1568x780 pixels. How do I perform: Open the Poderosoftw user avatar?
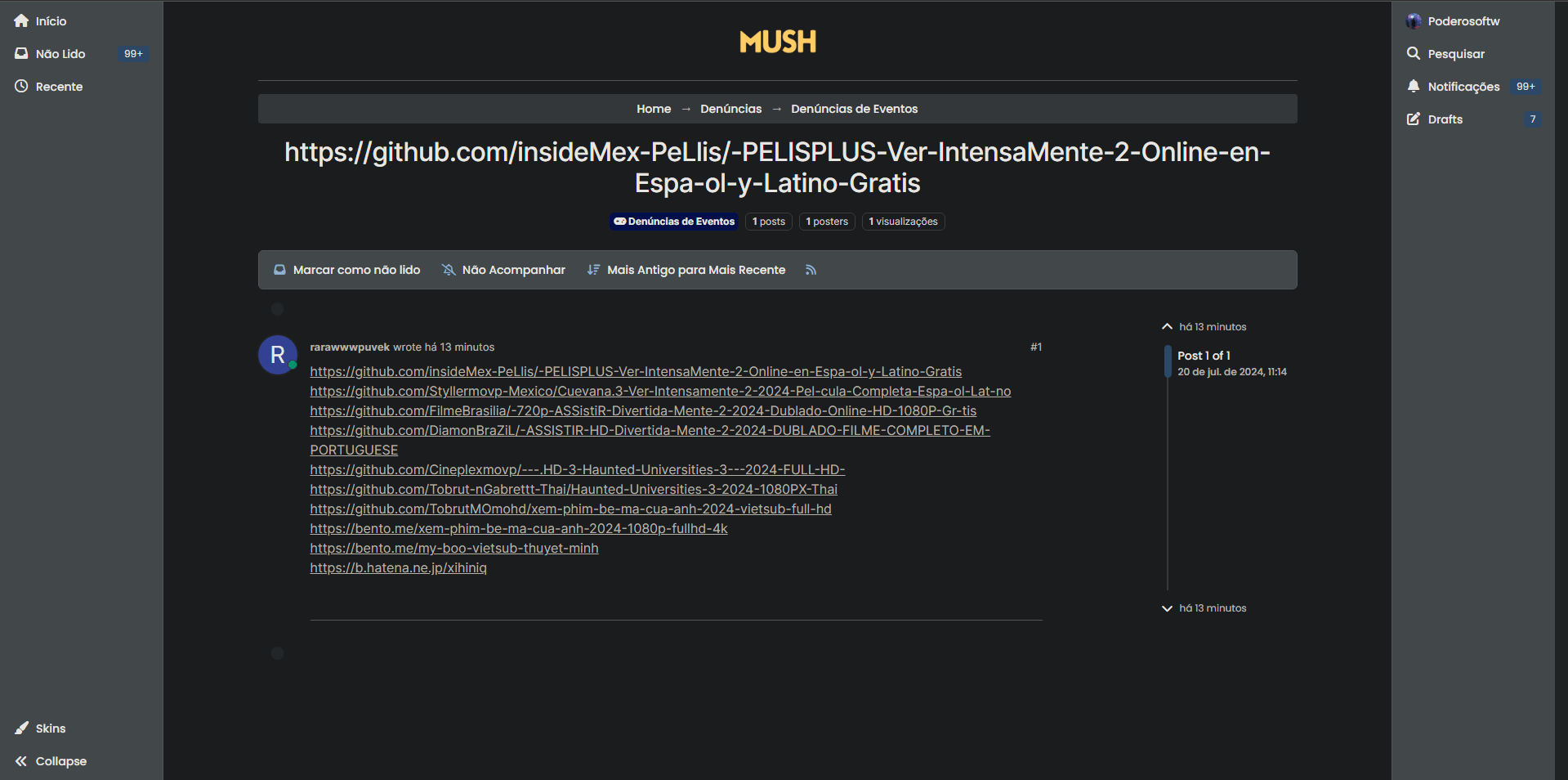coord(1414,21)
